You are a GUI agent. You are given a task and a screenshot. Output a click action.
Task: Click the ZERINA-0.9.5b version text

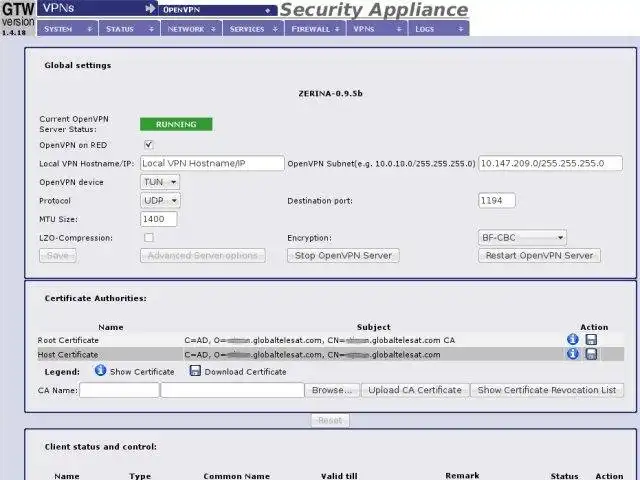point(330,93)
